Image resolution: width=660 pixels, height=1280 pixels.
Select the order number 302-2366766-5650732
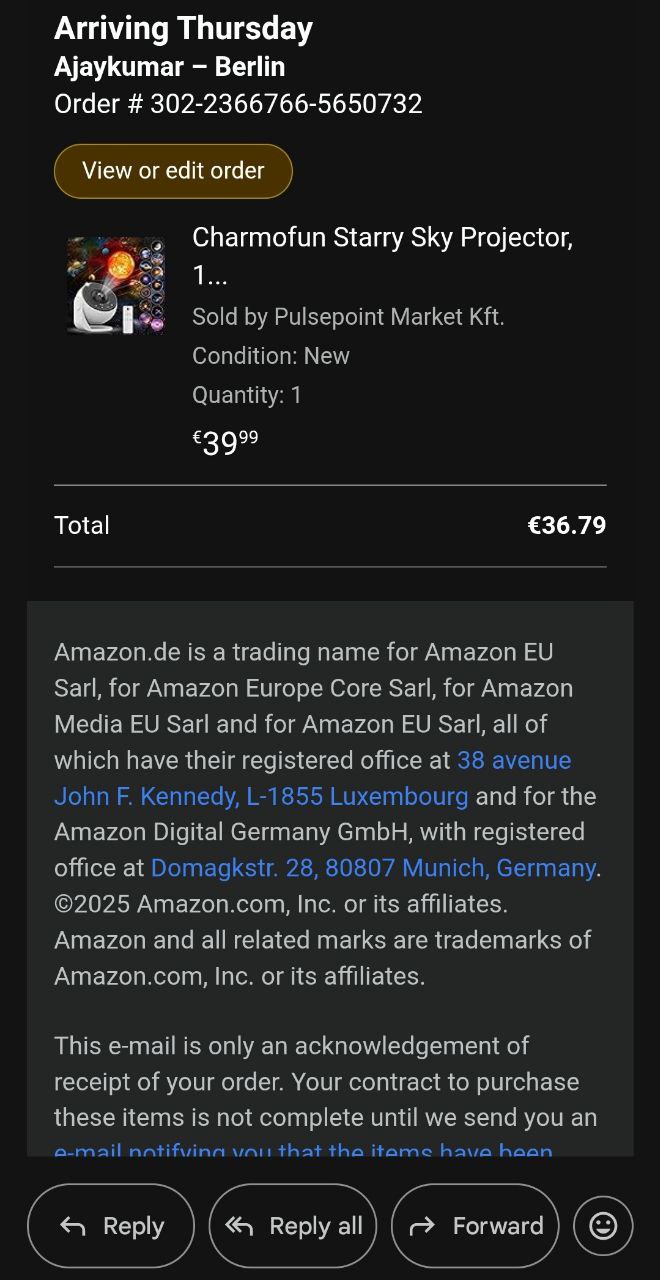click(x=286, y=103)
